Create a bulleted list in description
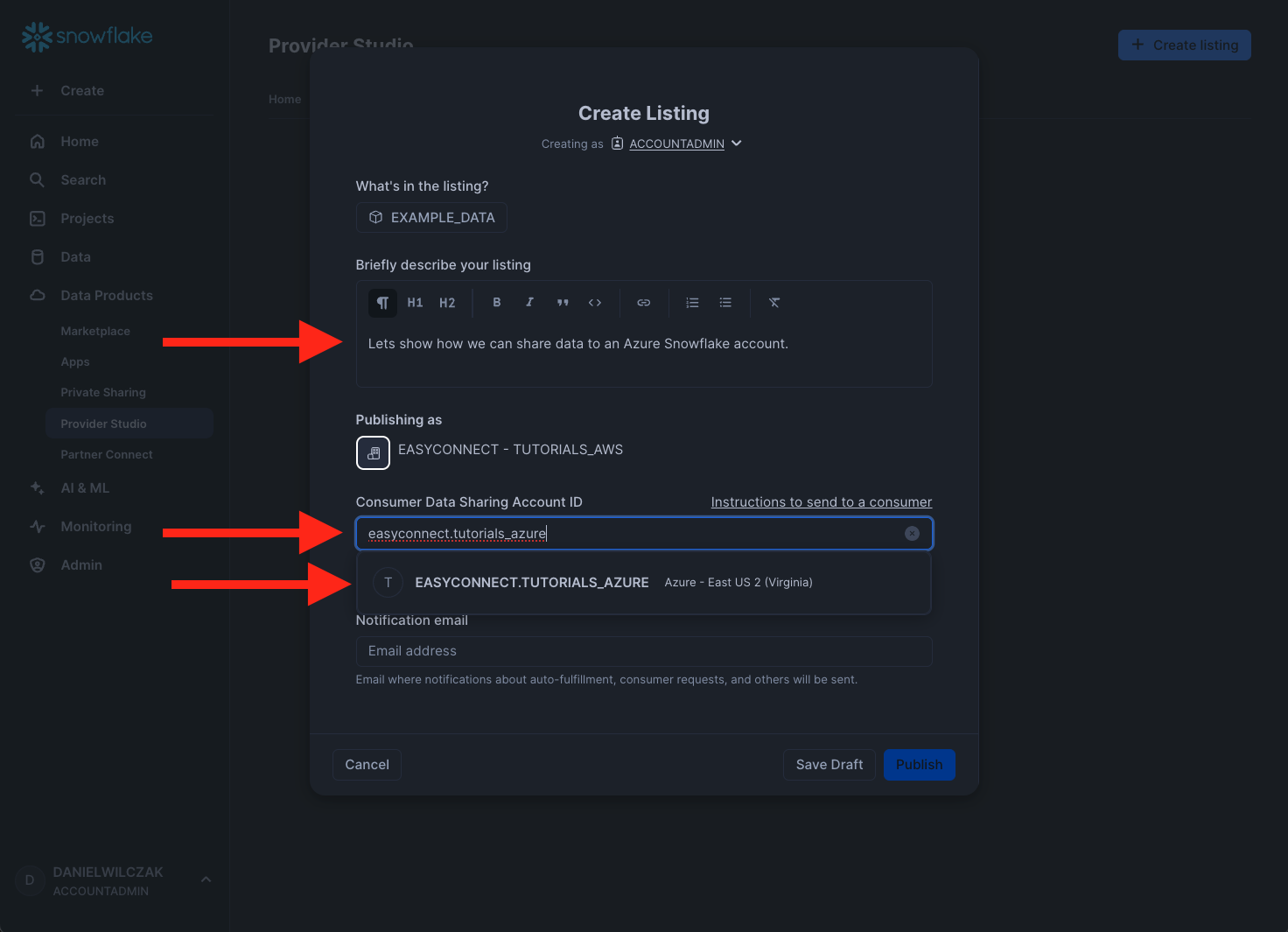Viewport: 1288px width, 932px height. click(x=725, y=303)
